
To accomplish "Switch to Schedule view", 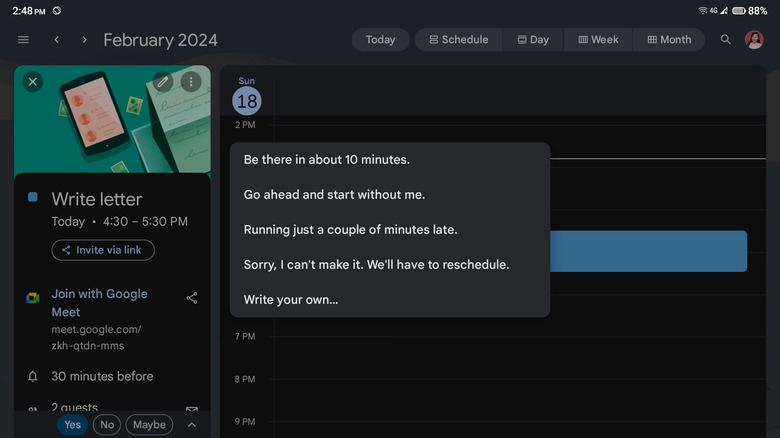I will tap(459, 40).
